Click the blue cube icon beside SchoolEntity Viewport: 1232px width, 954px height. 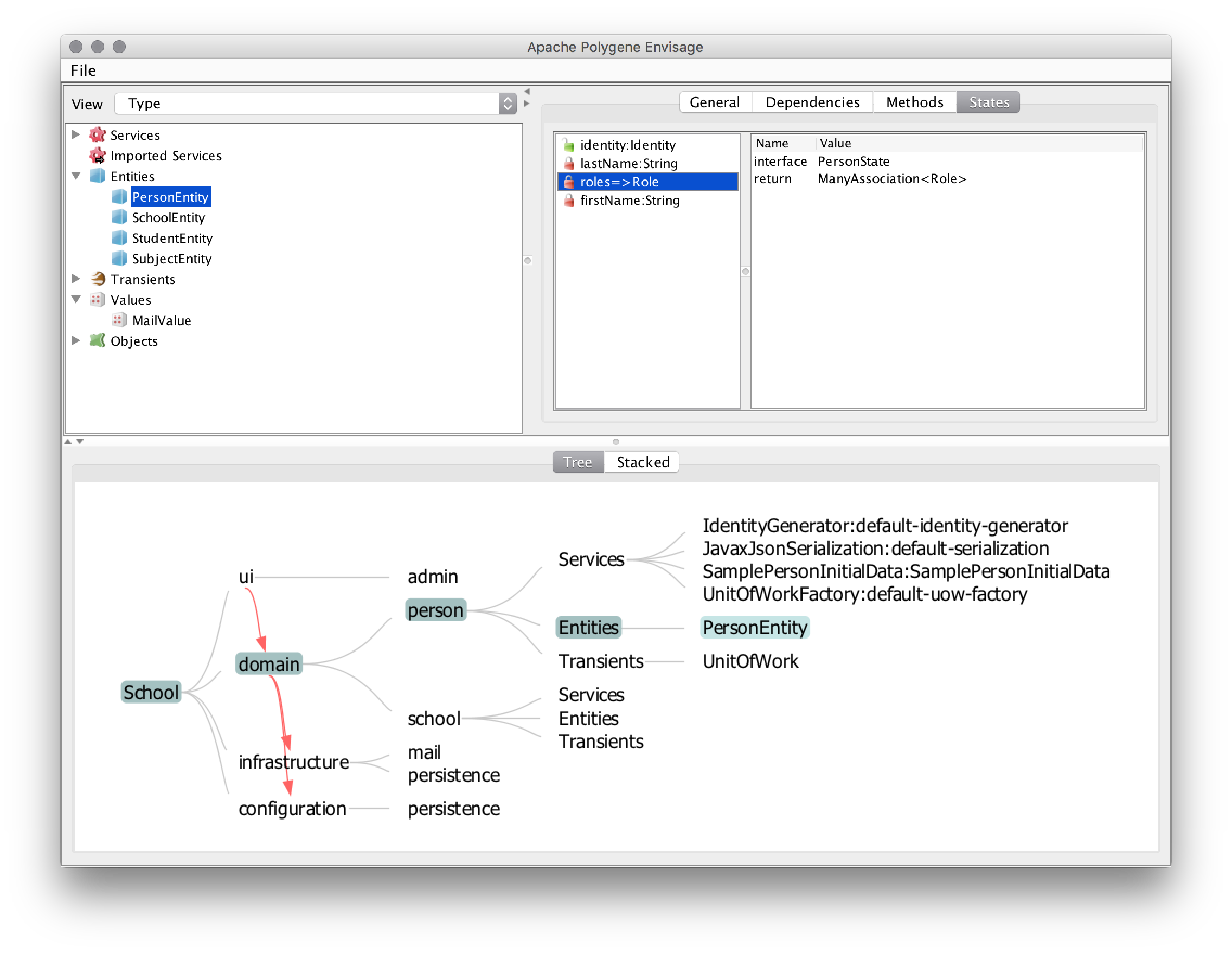click(119, 218)
